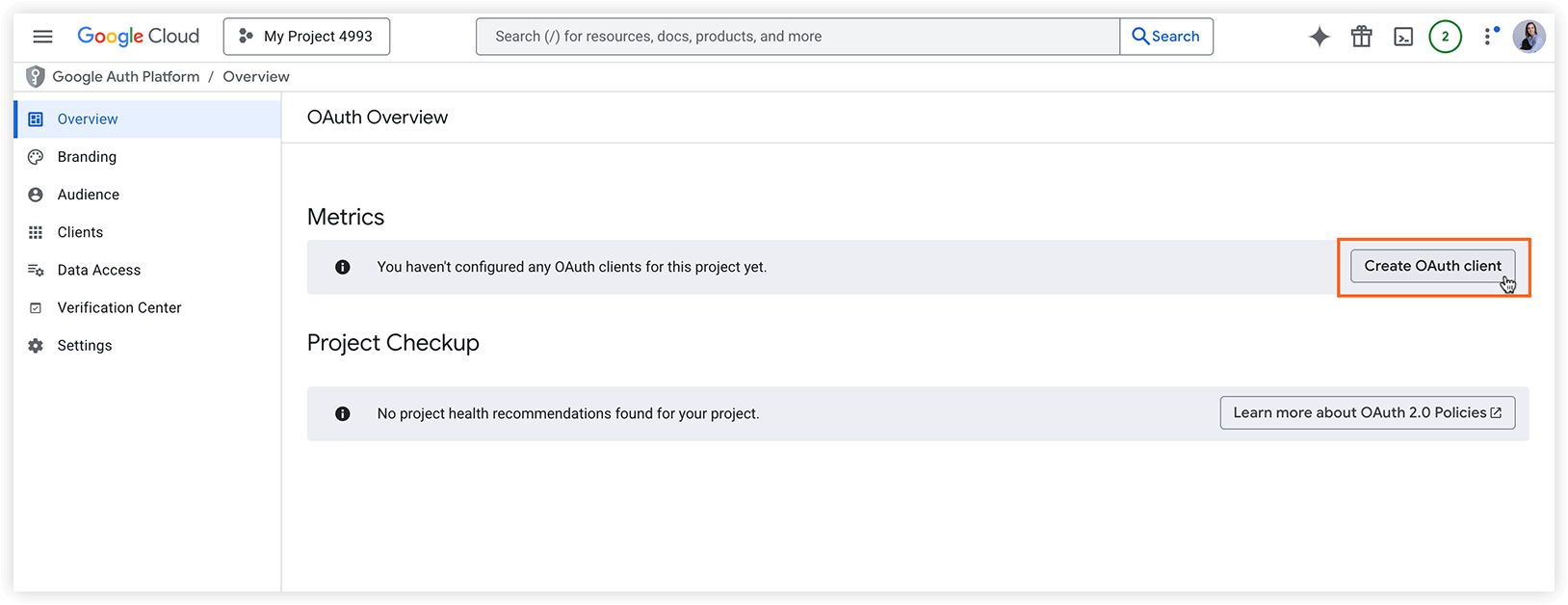Screen dimensions: 1568x605
Task: Open notifications badge showing 2
Action: click(1445, 37)
